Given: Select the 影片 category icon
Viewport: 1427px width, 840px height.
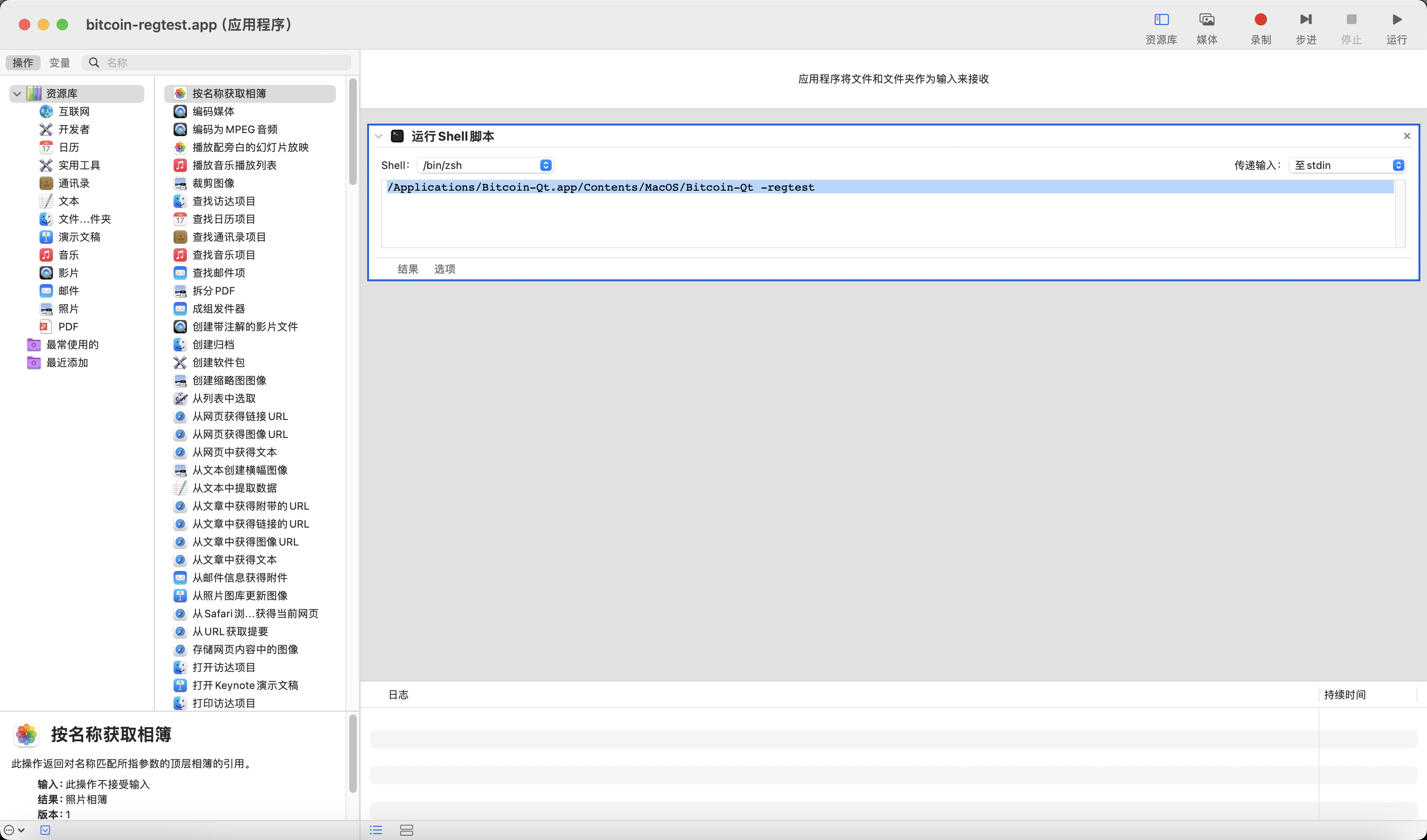Looking at the screenshot, I should (46, 273).
